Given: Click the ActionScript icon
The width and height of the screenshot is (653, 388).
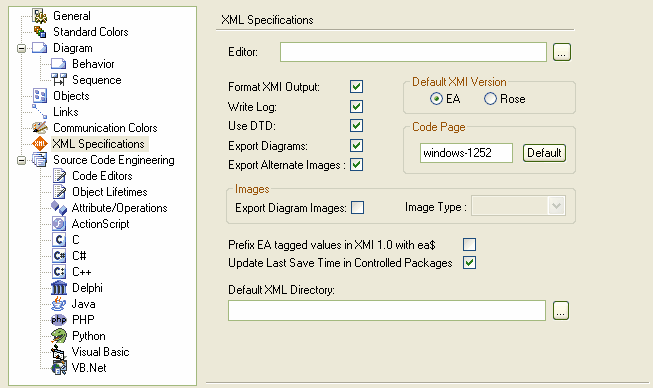Looking at the screenshot, I should pyautogui.click(x=59, y=224).
